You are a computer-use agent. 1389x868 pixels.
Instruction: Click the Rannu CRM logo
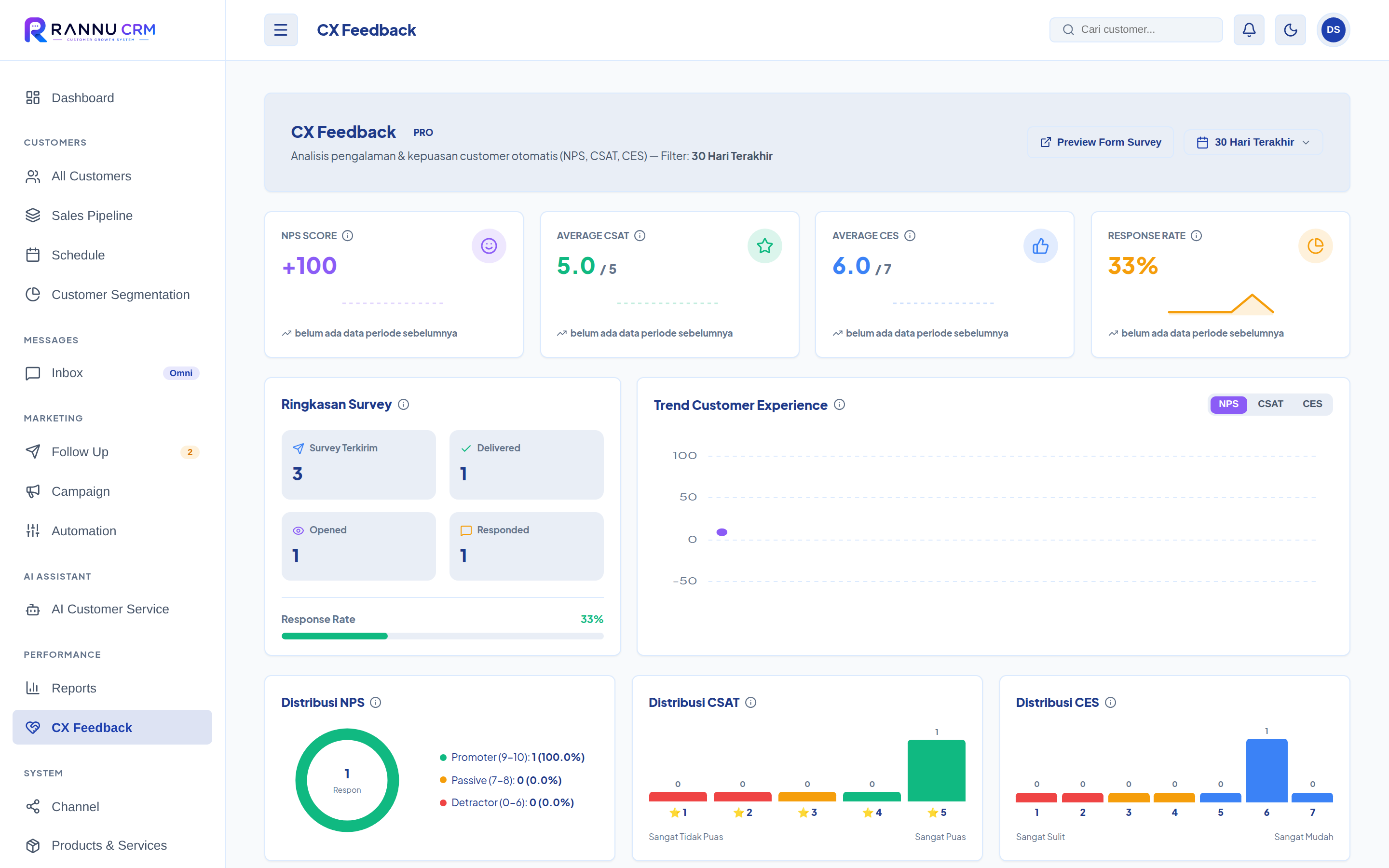pyautogui.click(x=90, y=30)
